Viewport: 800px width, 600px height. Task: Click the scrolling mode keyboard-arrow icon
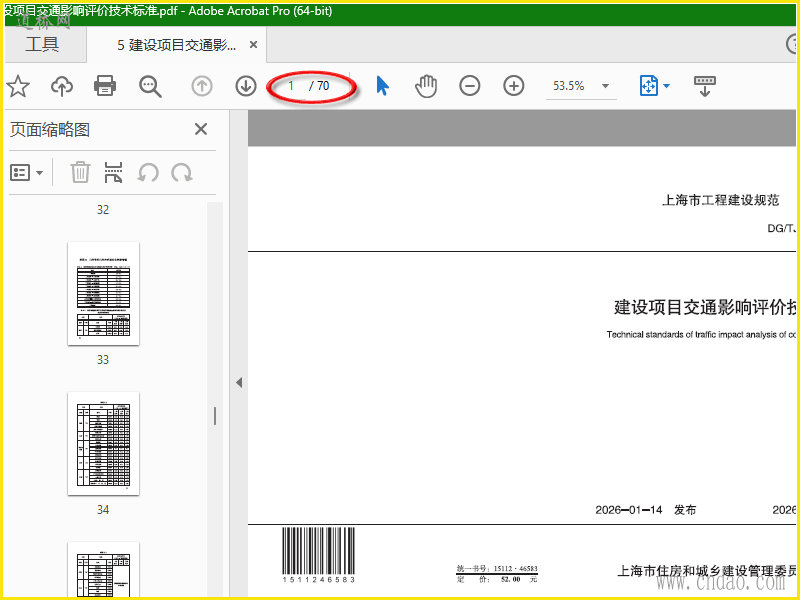pyautogui.click(x=705, y=86)
